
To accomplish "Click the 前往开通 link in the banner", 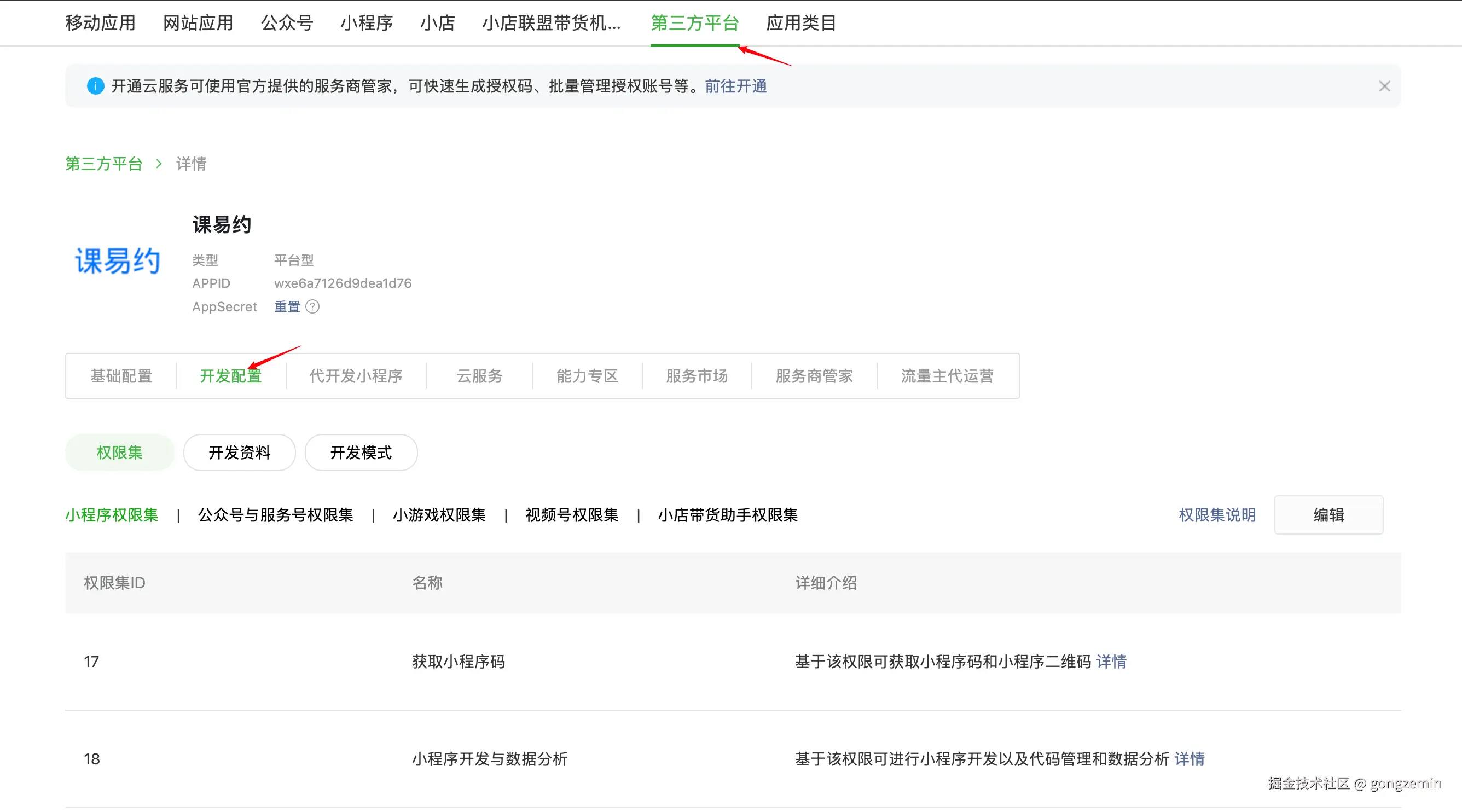I will pyautogui.click(x=735, y=86).
